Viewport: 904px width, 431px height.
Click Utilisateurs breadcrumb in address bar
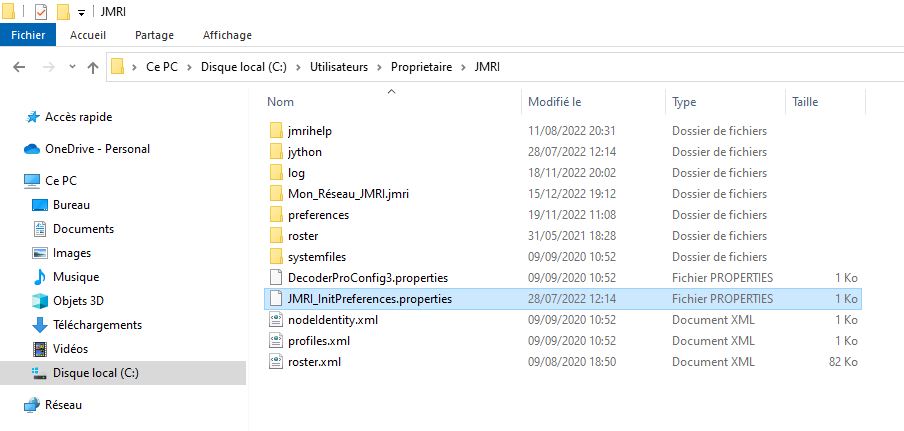point(339,67)
